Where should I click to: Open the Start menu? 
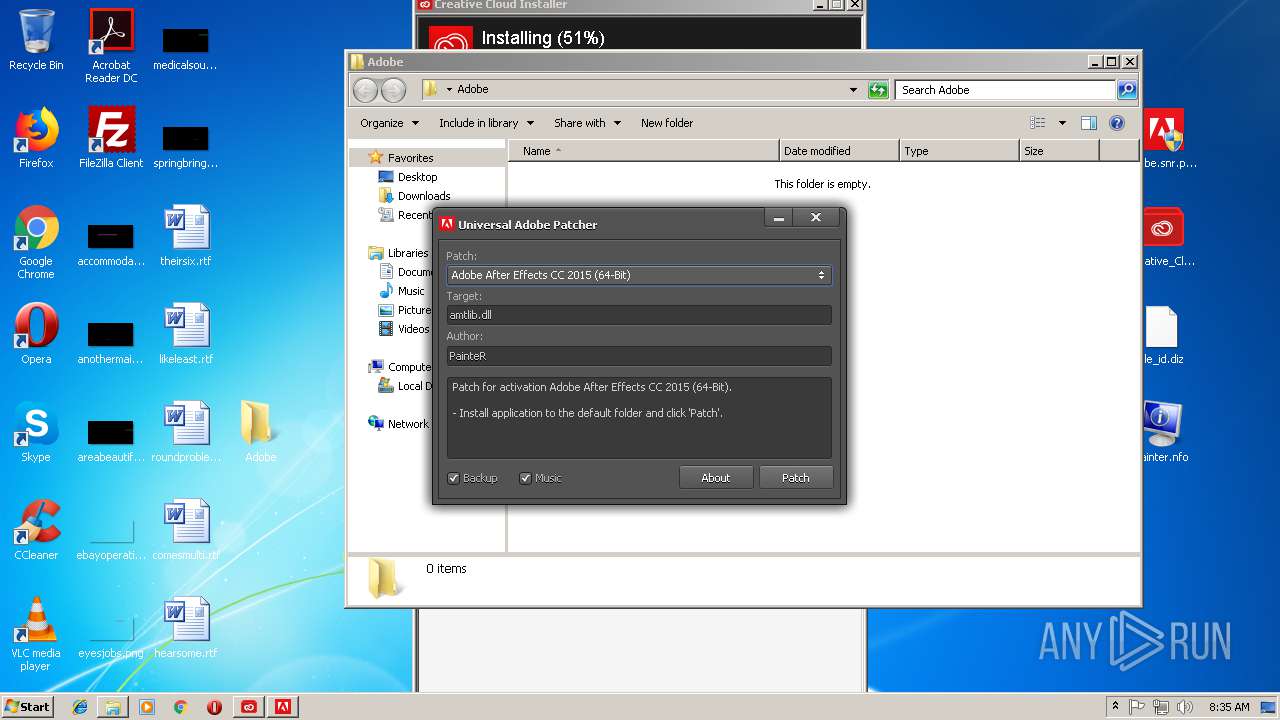click(x=28, y=707)
